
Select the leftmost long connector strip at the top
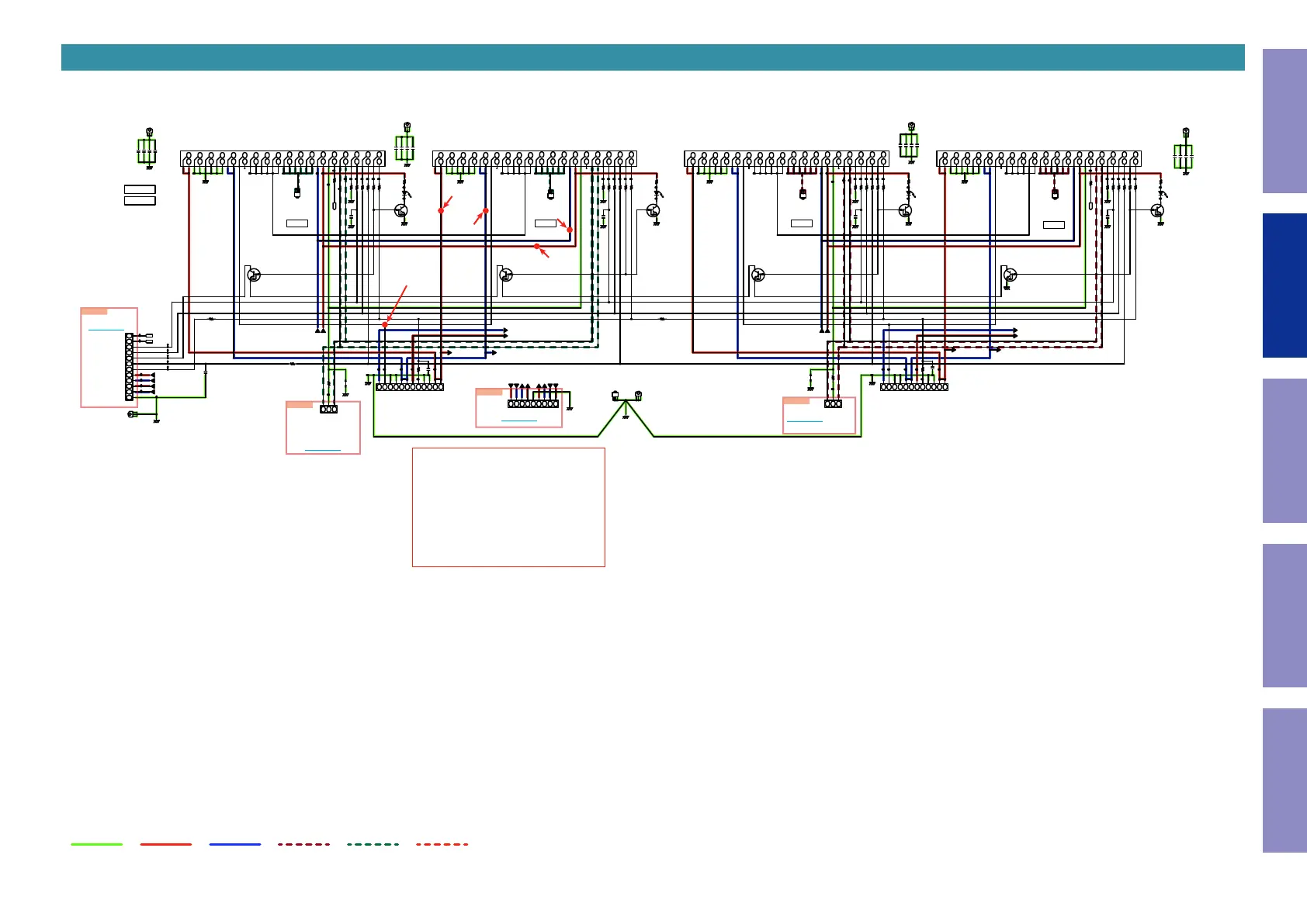pyautogui.click(x=283, y=158)
